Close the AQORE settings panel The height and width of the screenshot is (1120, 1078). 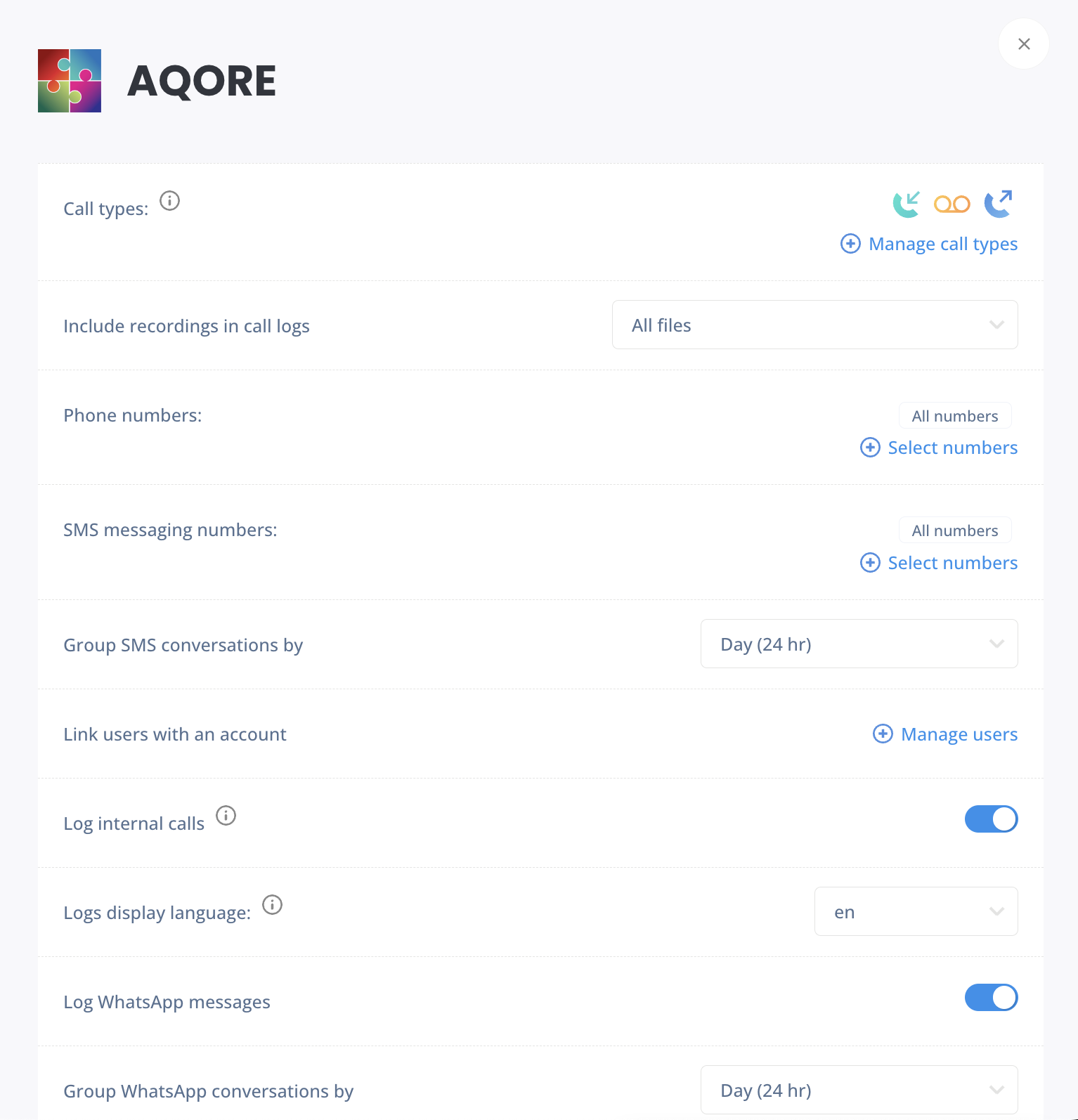coord(1024,44)
